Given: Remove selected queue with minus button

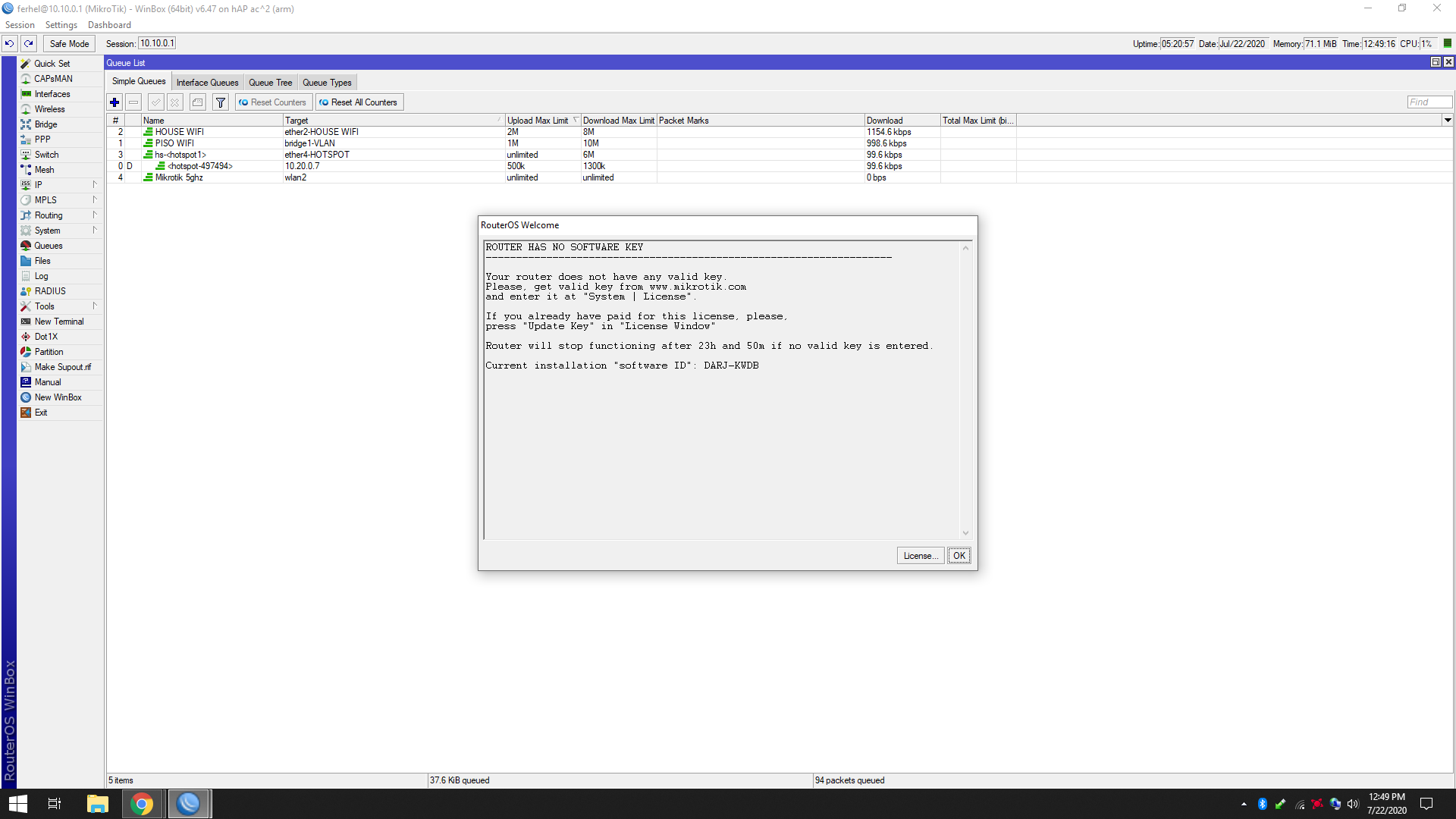Looking at the screenshot, I should tap(133, 102).
